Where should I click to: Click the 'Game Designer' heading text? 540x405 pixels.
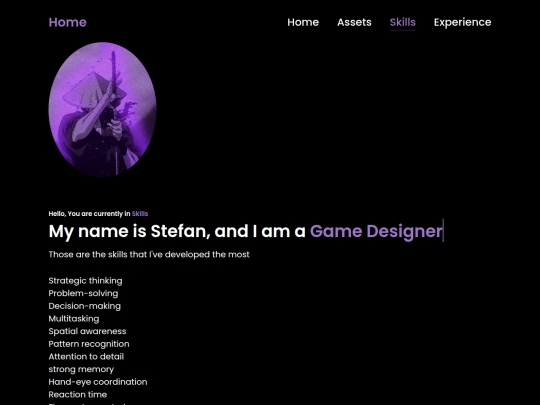pos(376,231)
